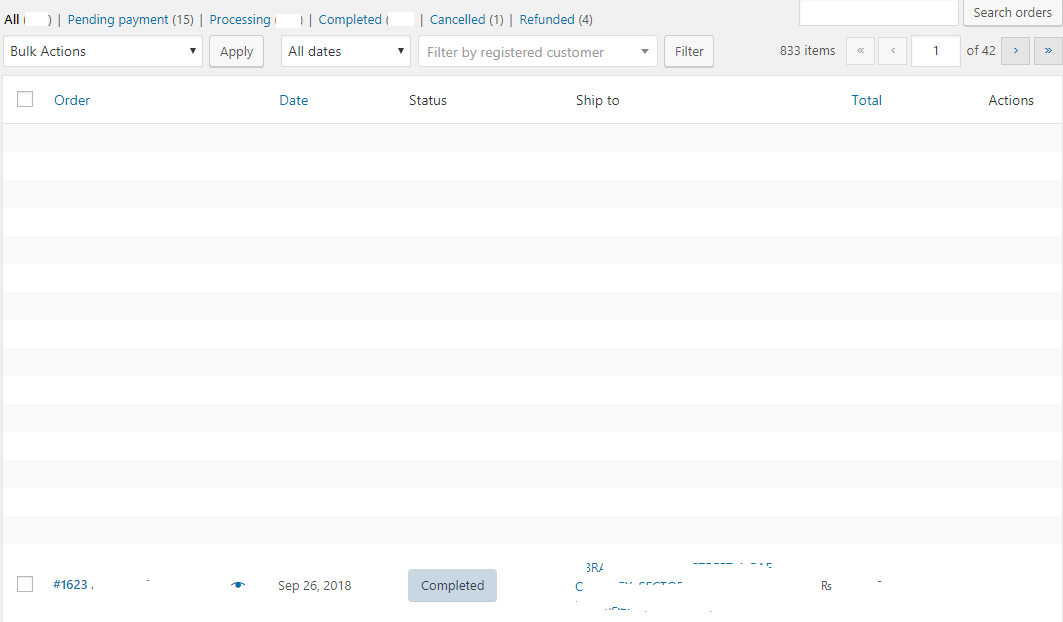1063x622 pixels.
Task: Filter orders by Completed status
Action: tap(350, 20)
